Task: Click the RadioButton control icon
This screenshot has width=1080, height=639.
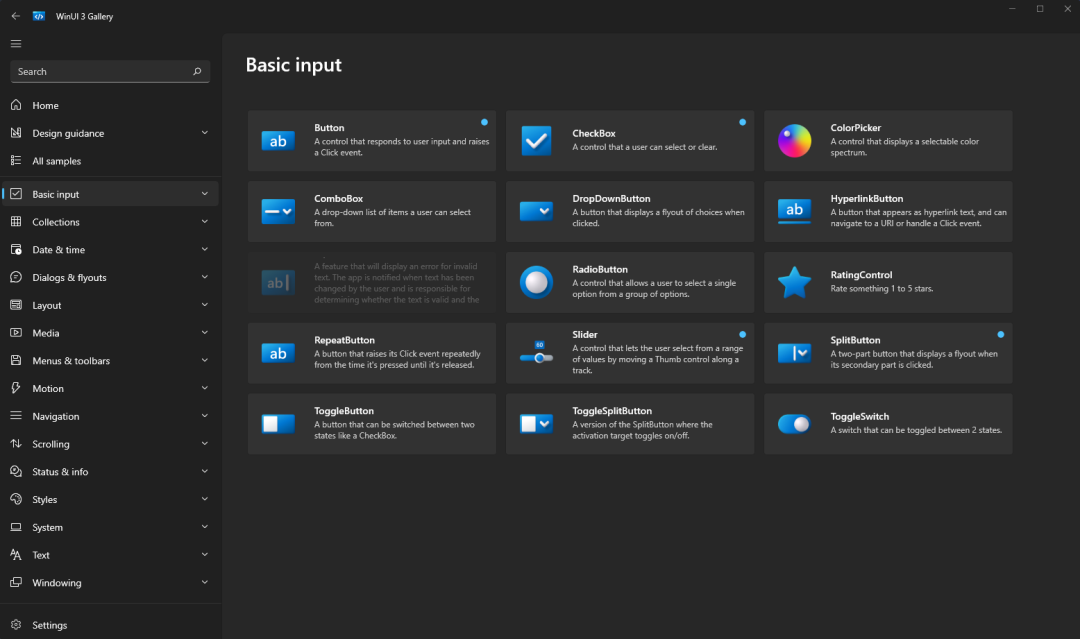Action: click(x=536, y=282)
